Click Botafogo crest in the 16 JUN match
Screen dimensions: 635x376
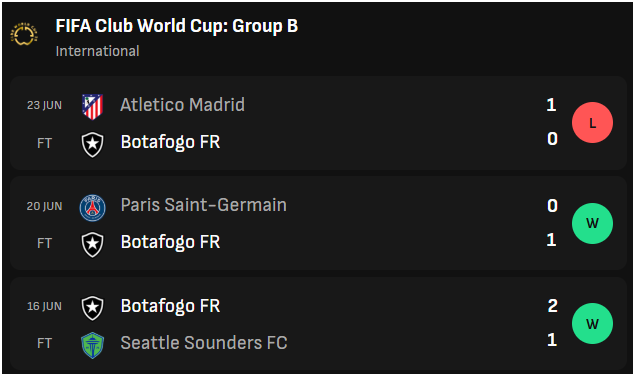[93, 308]
